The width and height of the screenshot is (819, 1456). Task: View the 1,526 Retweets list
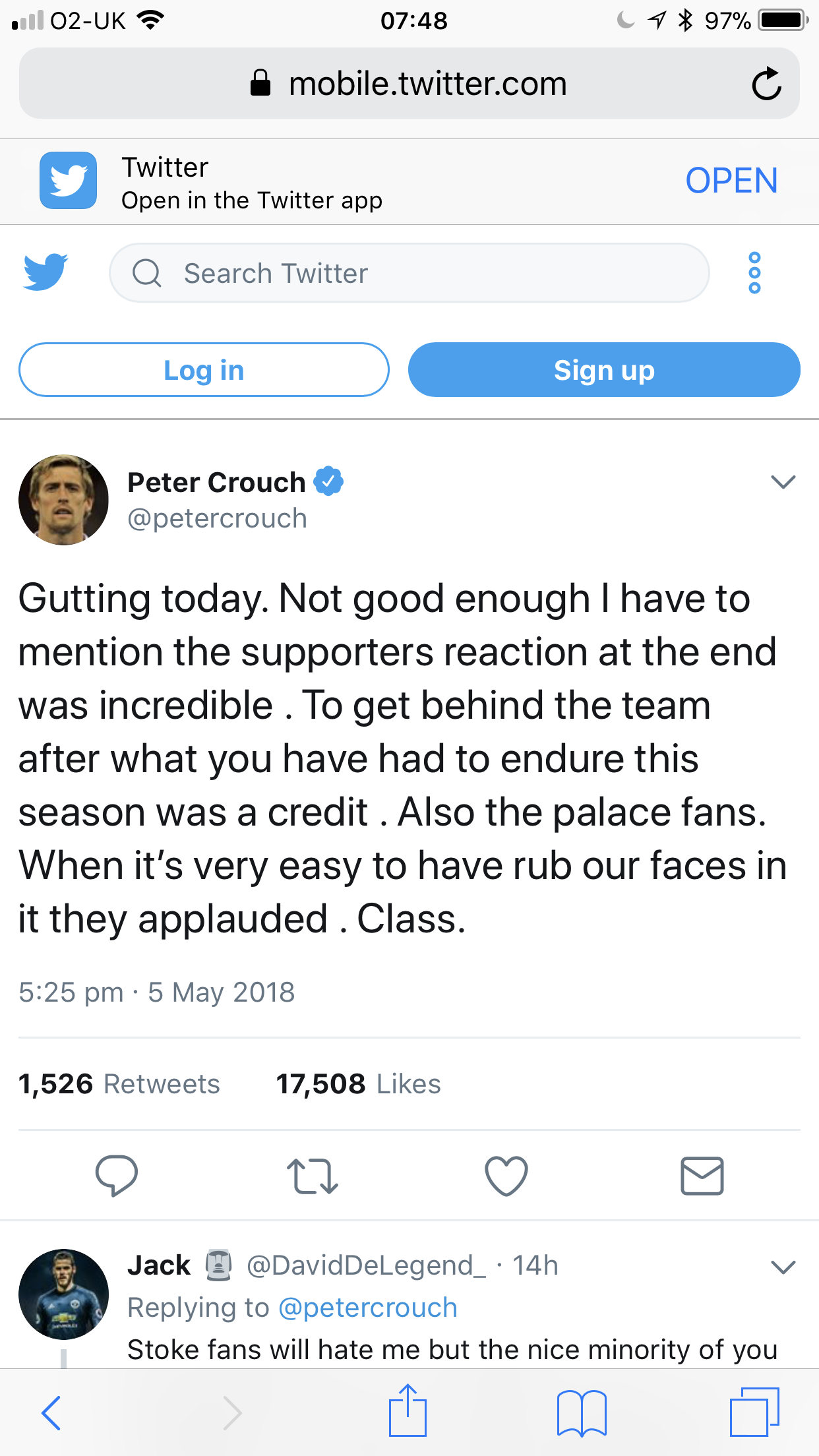tap(119, 1084)
